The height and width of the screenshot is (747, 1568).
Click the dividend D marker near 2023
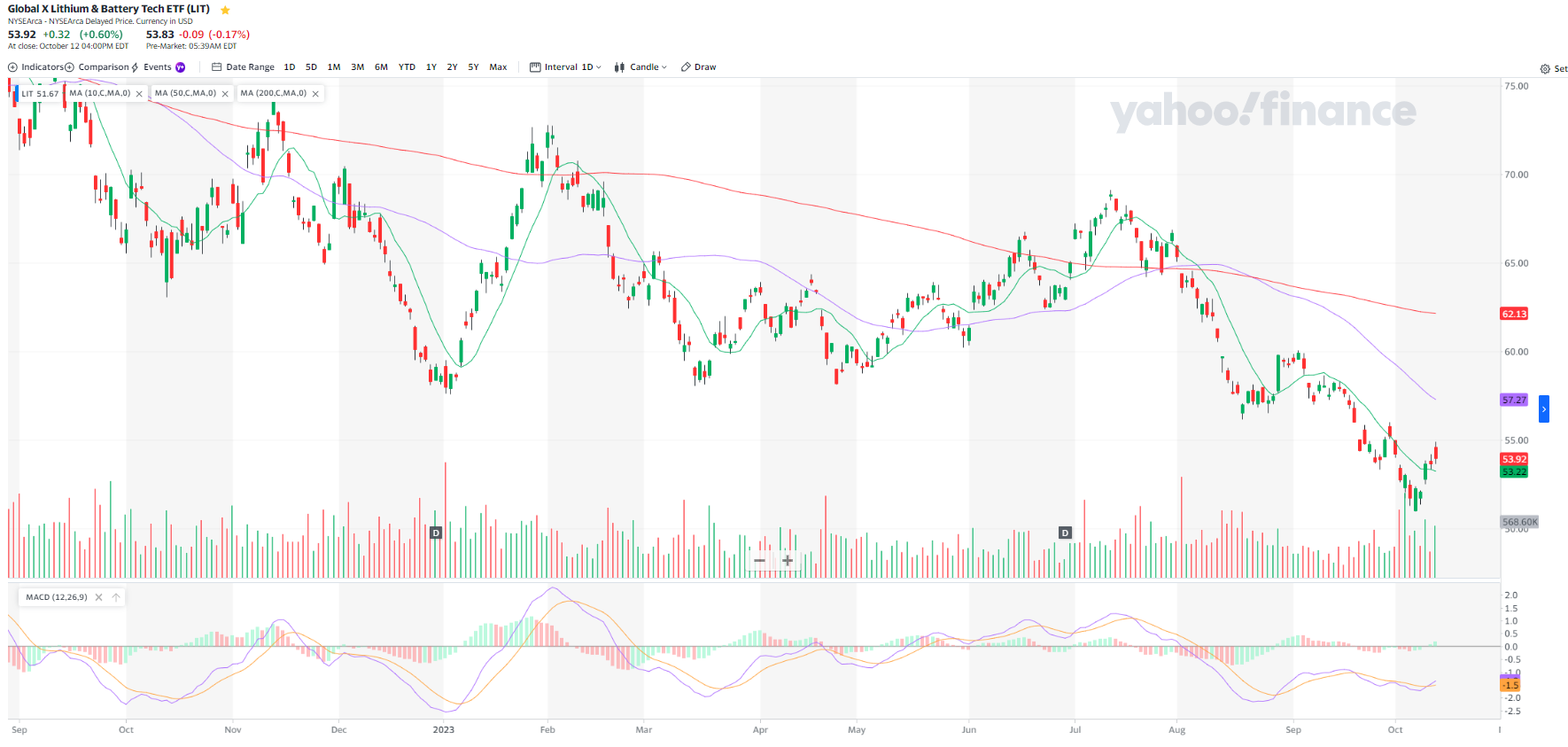[x=436, y=533]
